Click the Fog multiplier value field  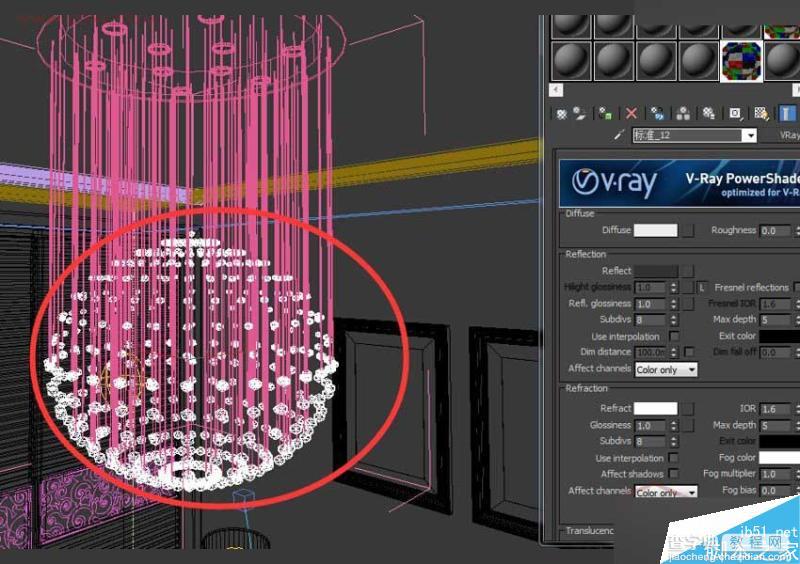tap(775, 474)
